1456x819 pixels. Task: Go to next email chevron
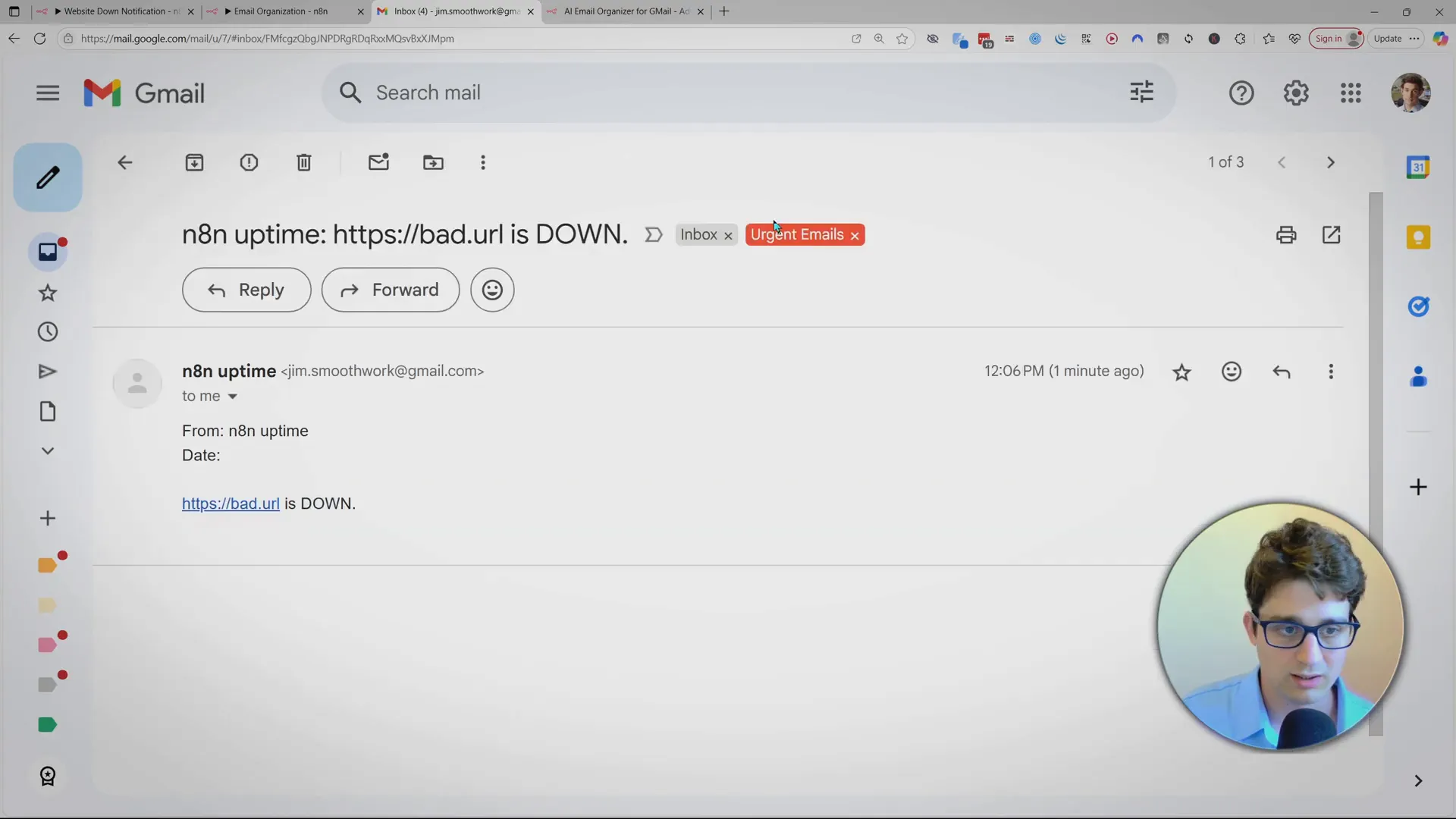click(1331, 162)
